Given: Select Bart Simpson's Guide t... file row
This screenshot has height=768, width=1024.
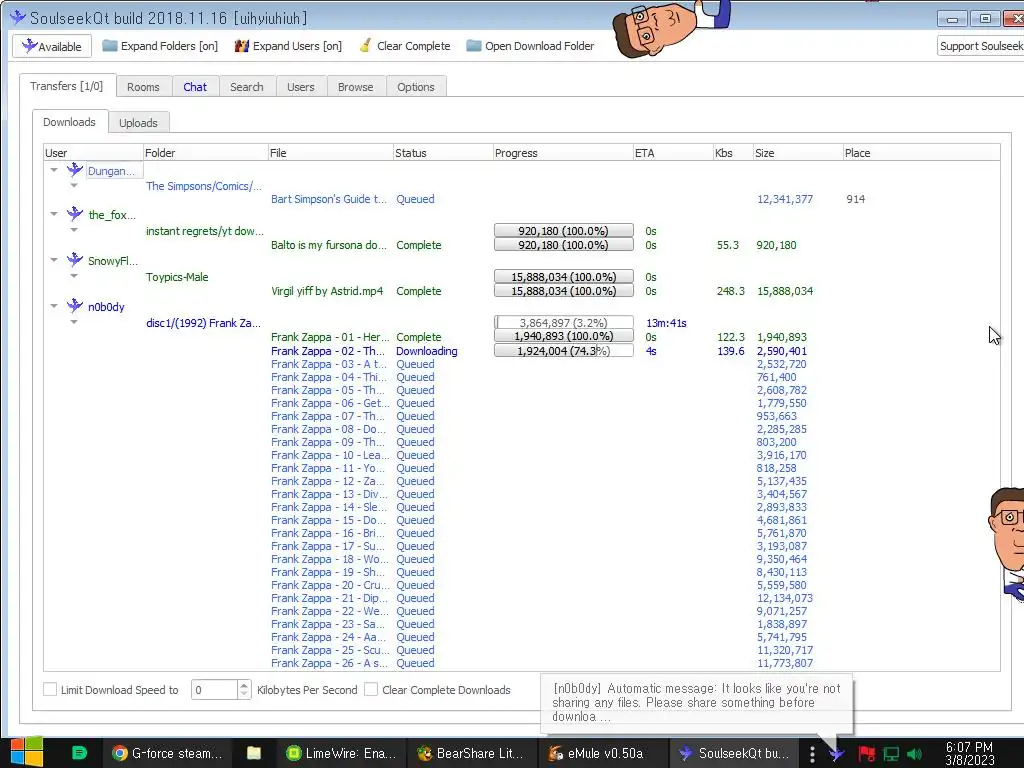Looking at the screenshot, I should (329, 199).
